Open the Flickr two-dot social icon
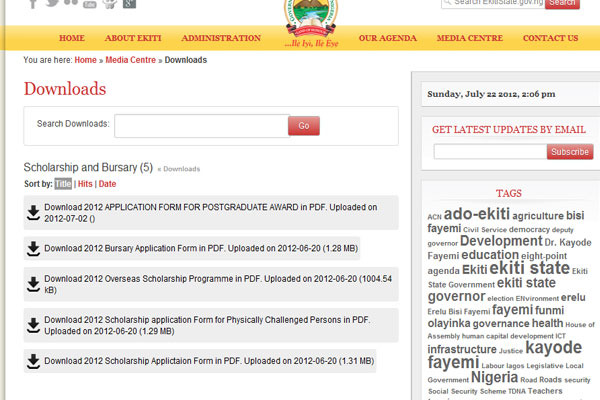Screen dimensions: 600x400 pos(71,3)
